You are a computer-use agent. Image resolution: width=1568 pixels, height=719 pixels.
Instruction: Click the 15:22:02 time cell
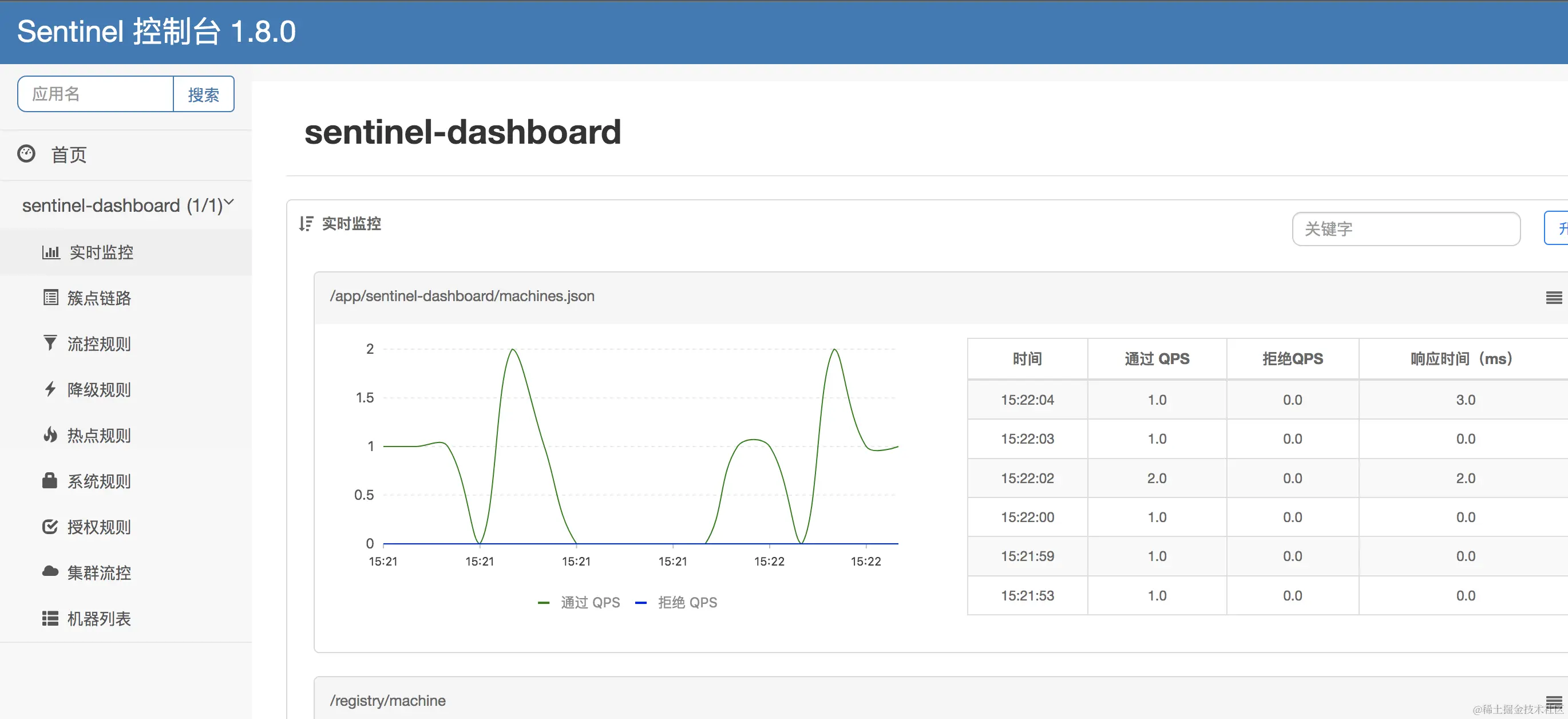1027,478
